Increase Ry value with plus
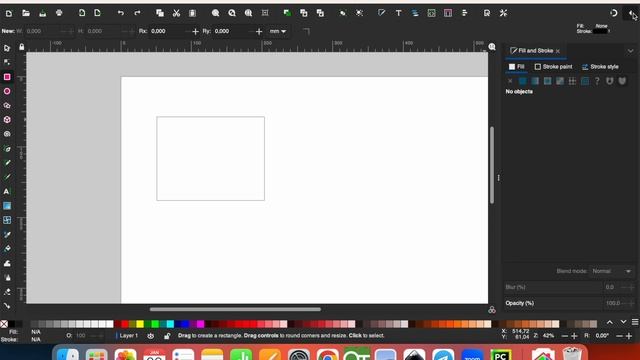The image size is (640, 360). (x=259, y=31)
